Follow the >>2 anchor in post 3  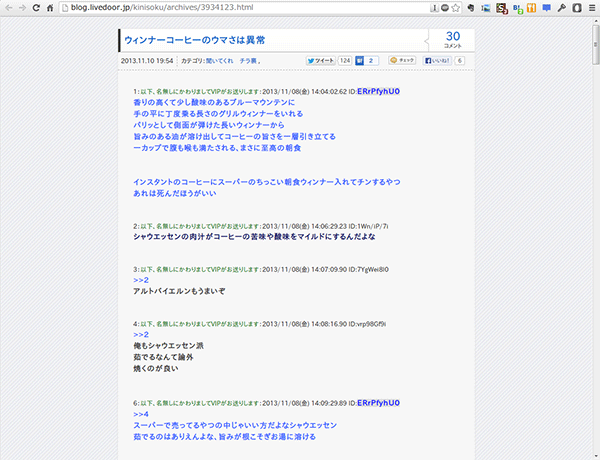coord(141,280)
